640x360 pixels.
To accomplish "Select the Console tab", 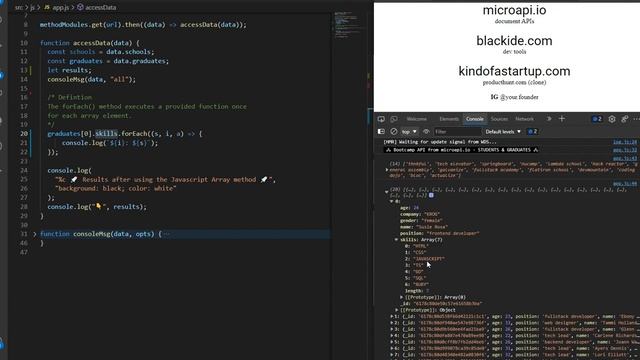I will pyautogui.click(x=475, y=119).
